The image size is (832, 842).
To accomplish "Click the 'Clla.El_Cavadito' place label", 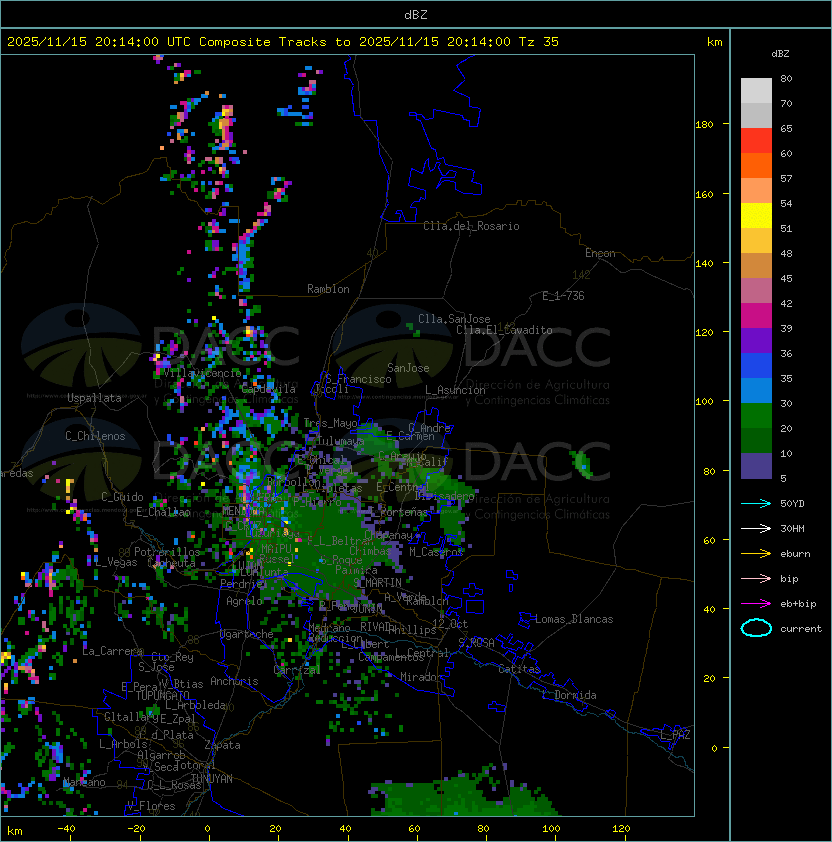I will (504, 330).
